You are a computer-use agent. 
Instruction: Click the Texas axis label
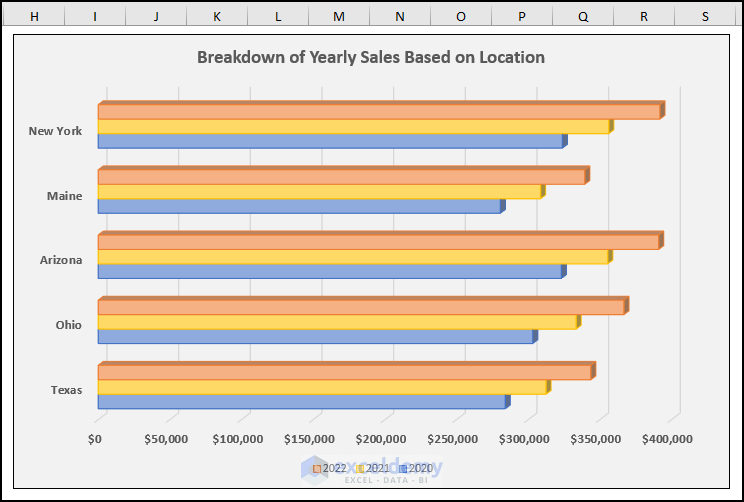(66, 390)
